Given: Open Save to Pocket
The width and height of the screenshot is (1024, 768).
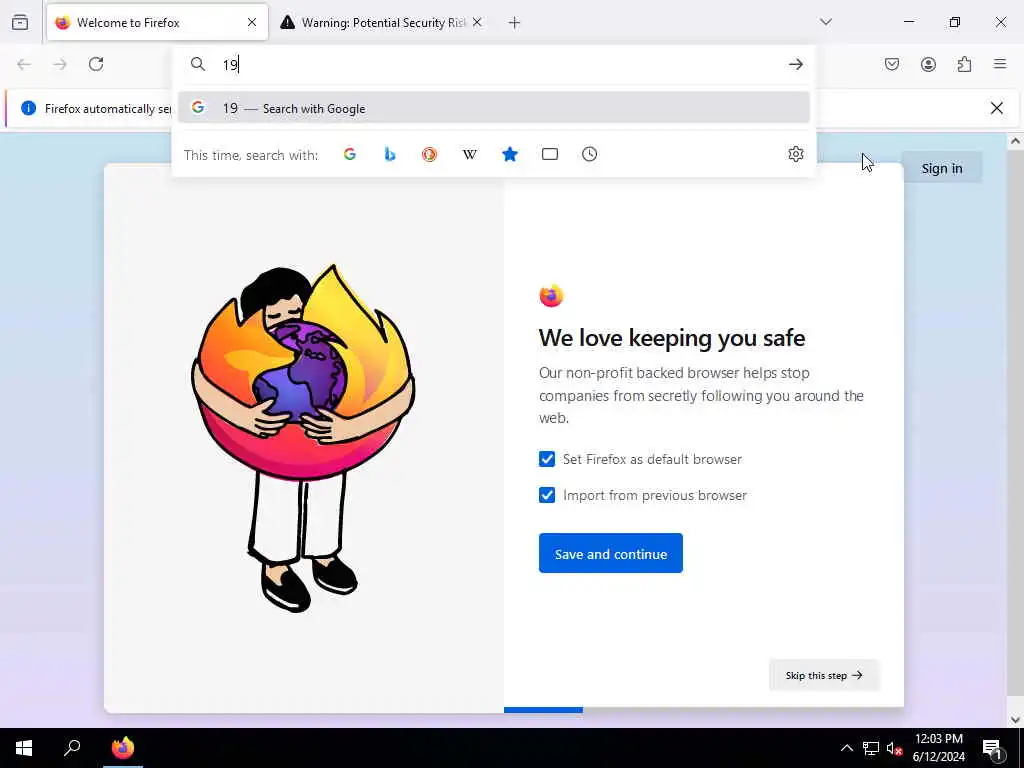Looking at the screenshot, I should 892,64.
